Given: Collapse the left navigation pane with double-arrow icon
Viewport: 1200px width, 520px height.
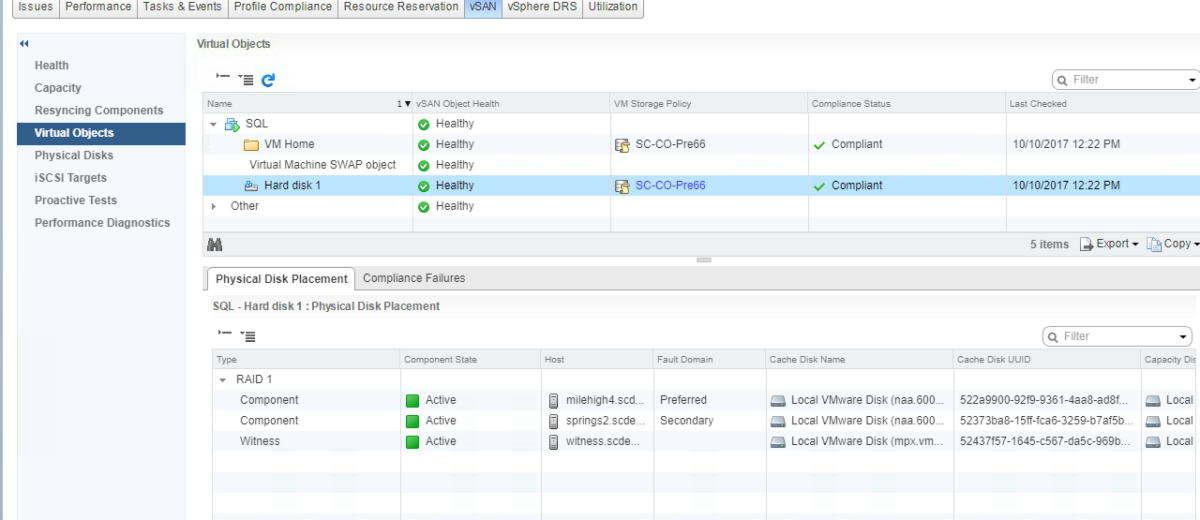Looking at the screenshot, I should pyautogui.click(x=24, y=44).
